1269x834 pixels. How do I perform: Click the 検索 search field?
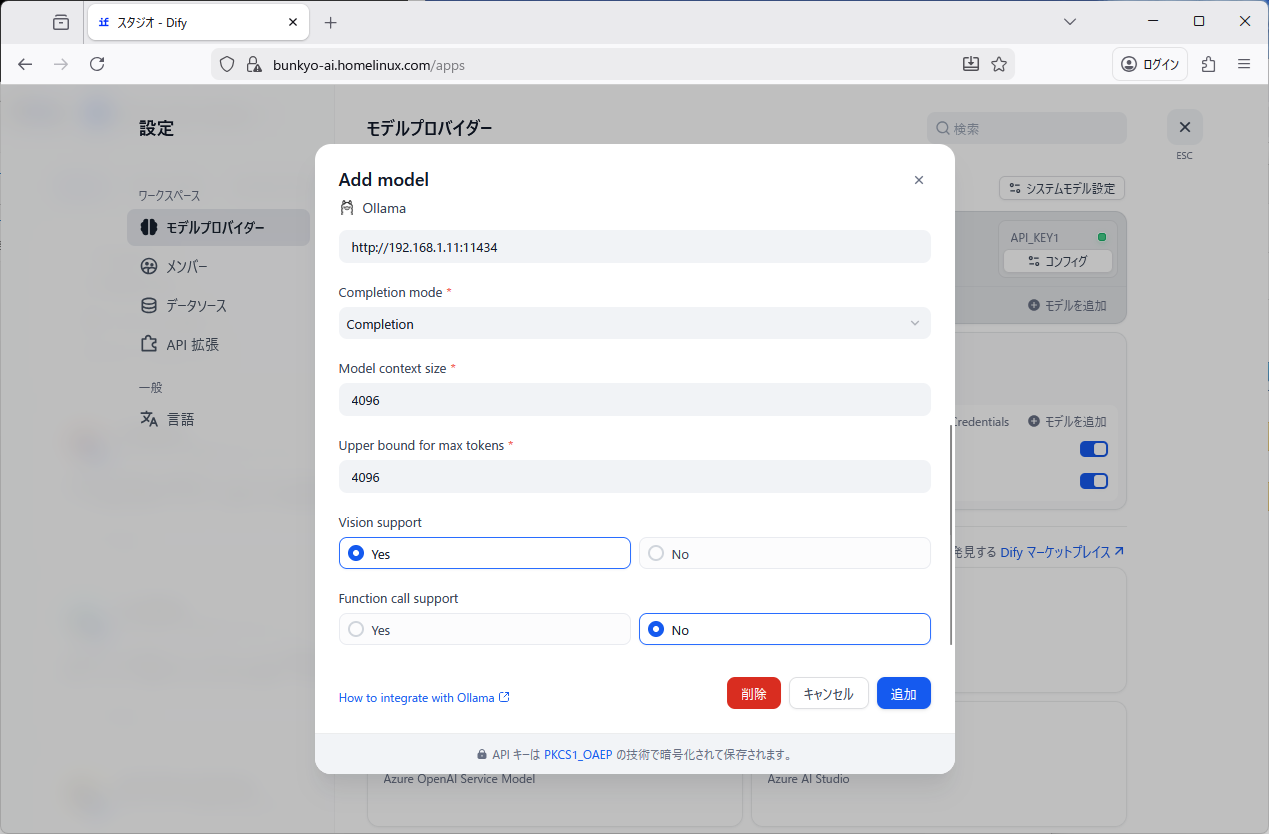1027,128
